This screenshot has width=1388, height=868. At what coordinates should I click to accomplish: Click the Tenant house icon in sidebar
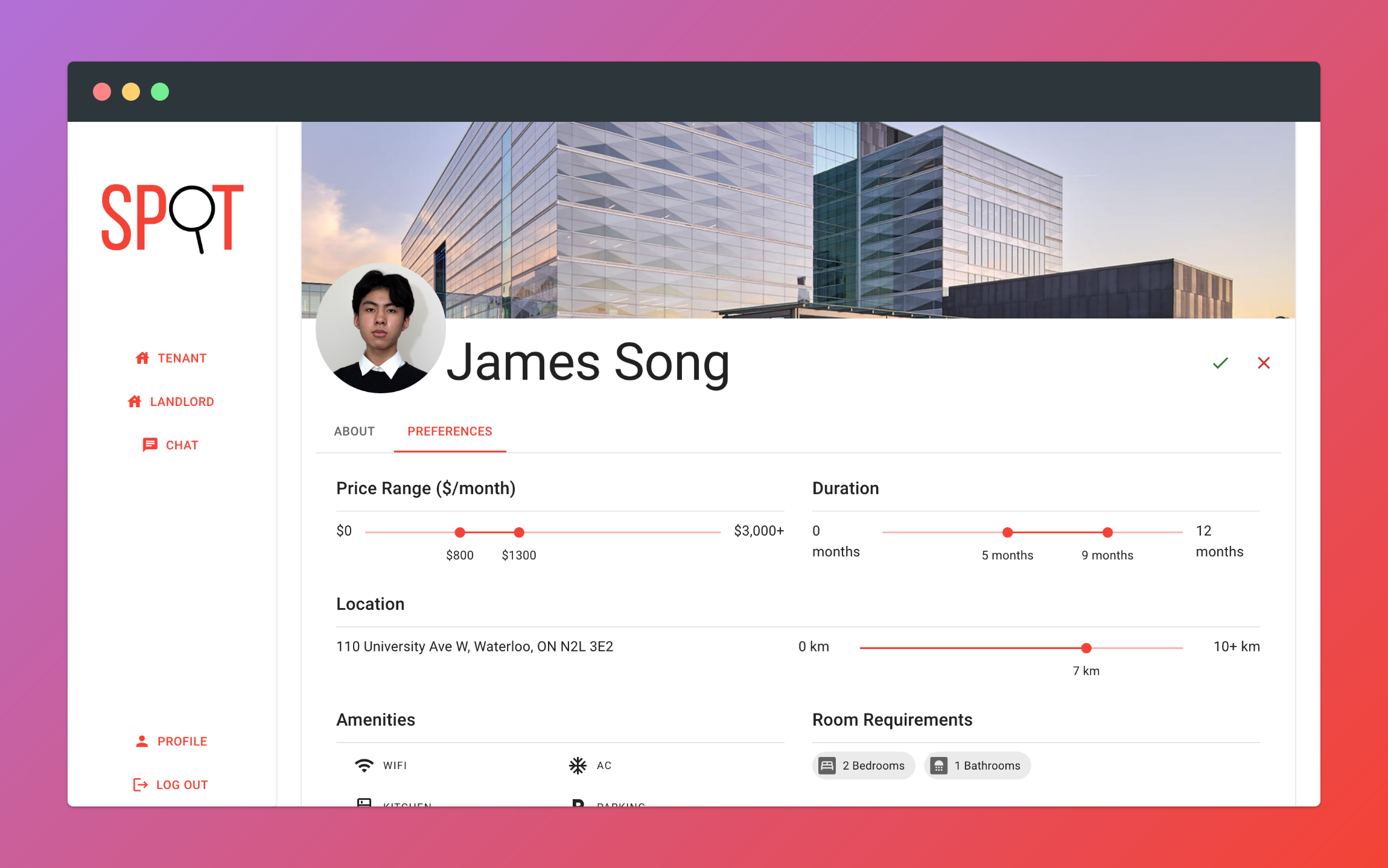coord(142,358)
